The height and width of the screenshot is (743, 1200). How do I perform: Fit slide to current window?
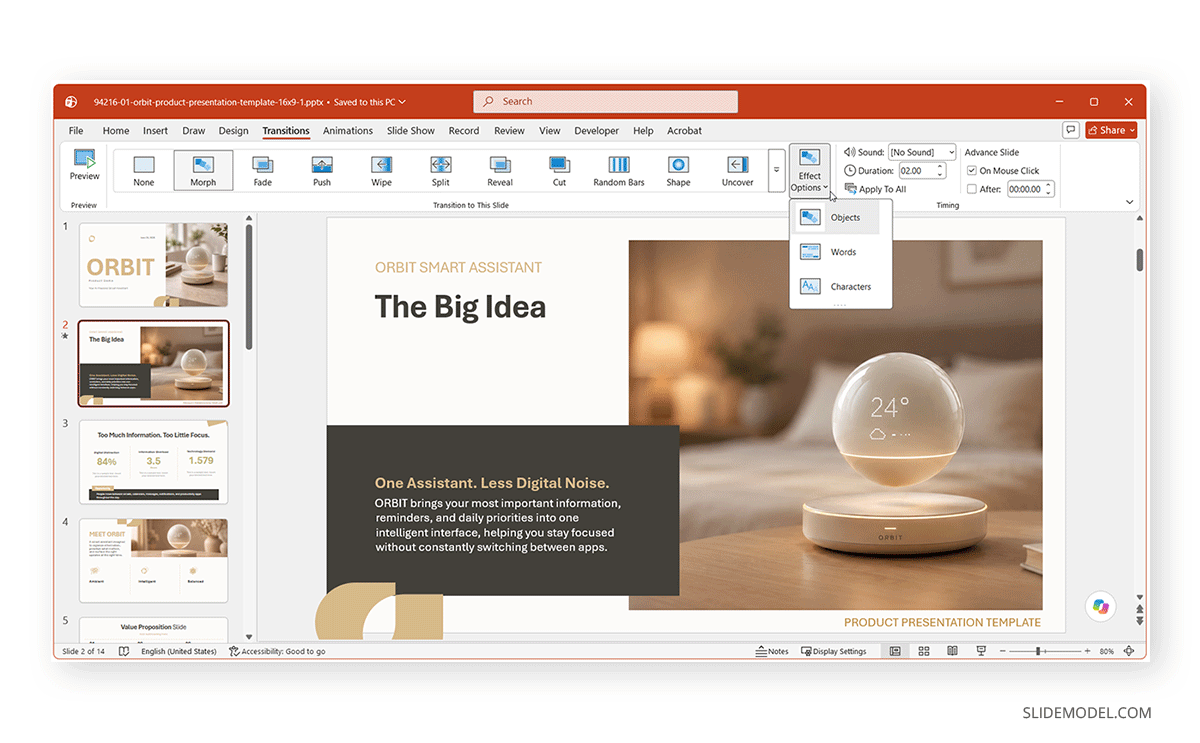(1129, 651)
